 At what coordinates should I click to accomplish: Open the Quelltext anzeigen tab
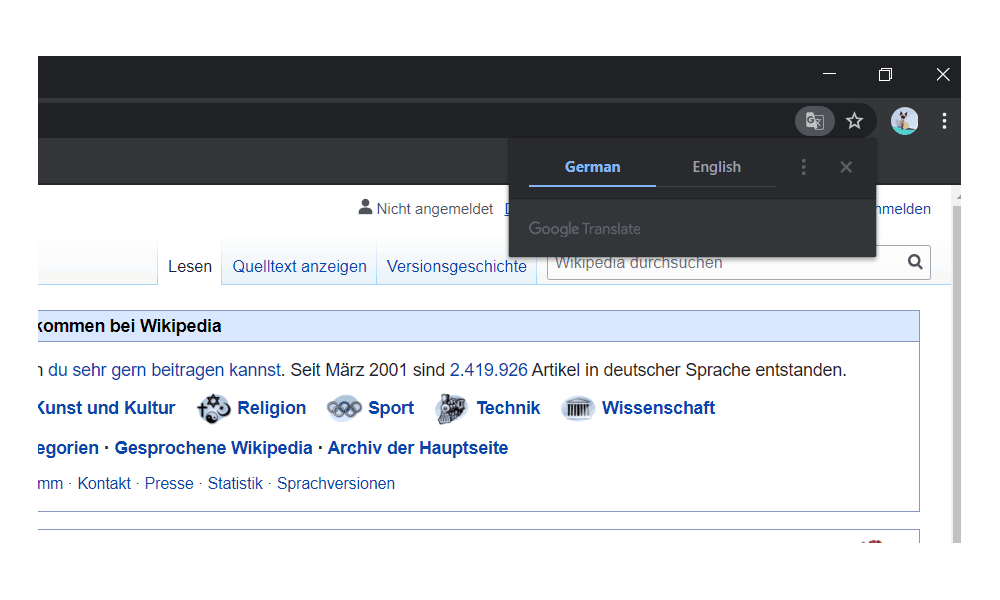299,266
